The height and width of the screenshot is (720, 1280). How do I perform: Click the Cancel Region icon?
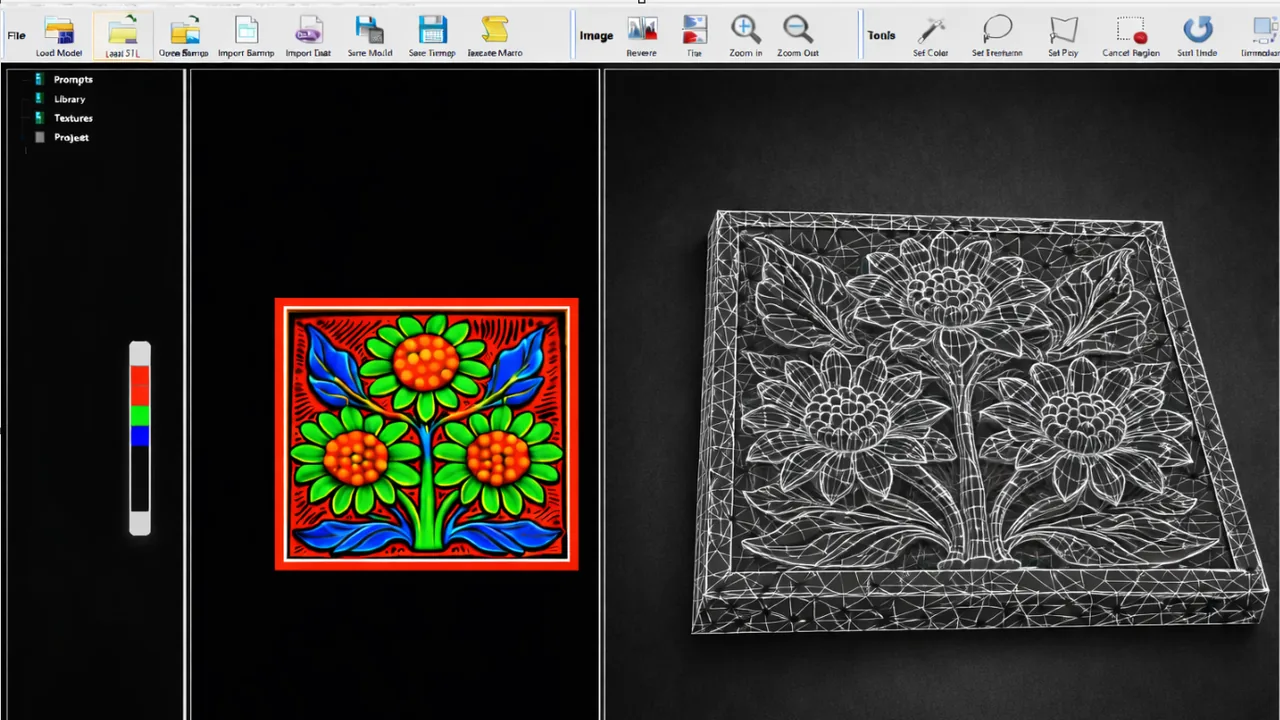1131,30
